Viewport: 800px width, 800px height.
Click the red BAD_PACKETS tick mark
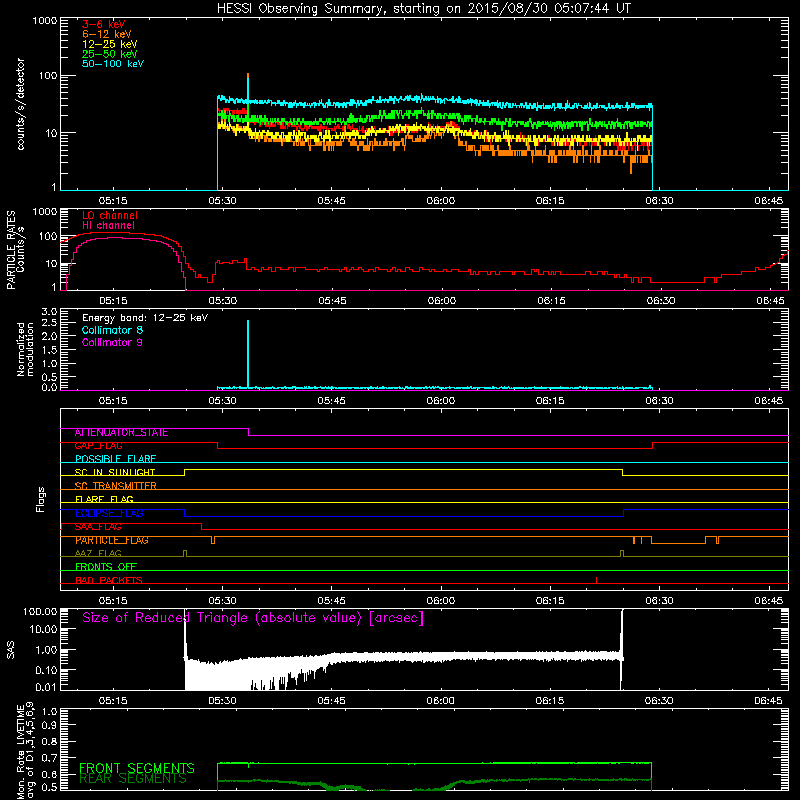[x=596, y=580]
